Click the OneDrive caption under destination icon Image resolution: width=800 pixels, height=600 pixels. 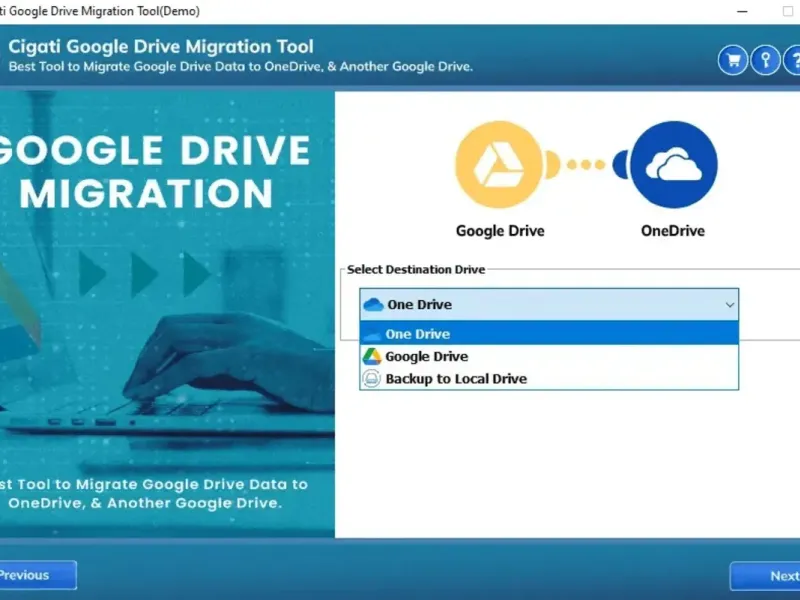[673, 231]
